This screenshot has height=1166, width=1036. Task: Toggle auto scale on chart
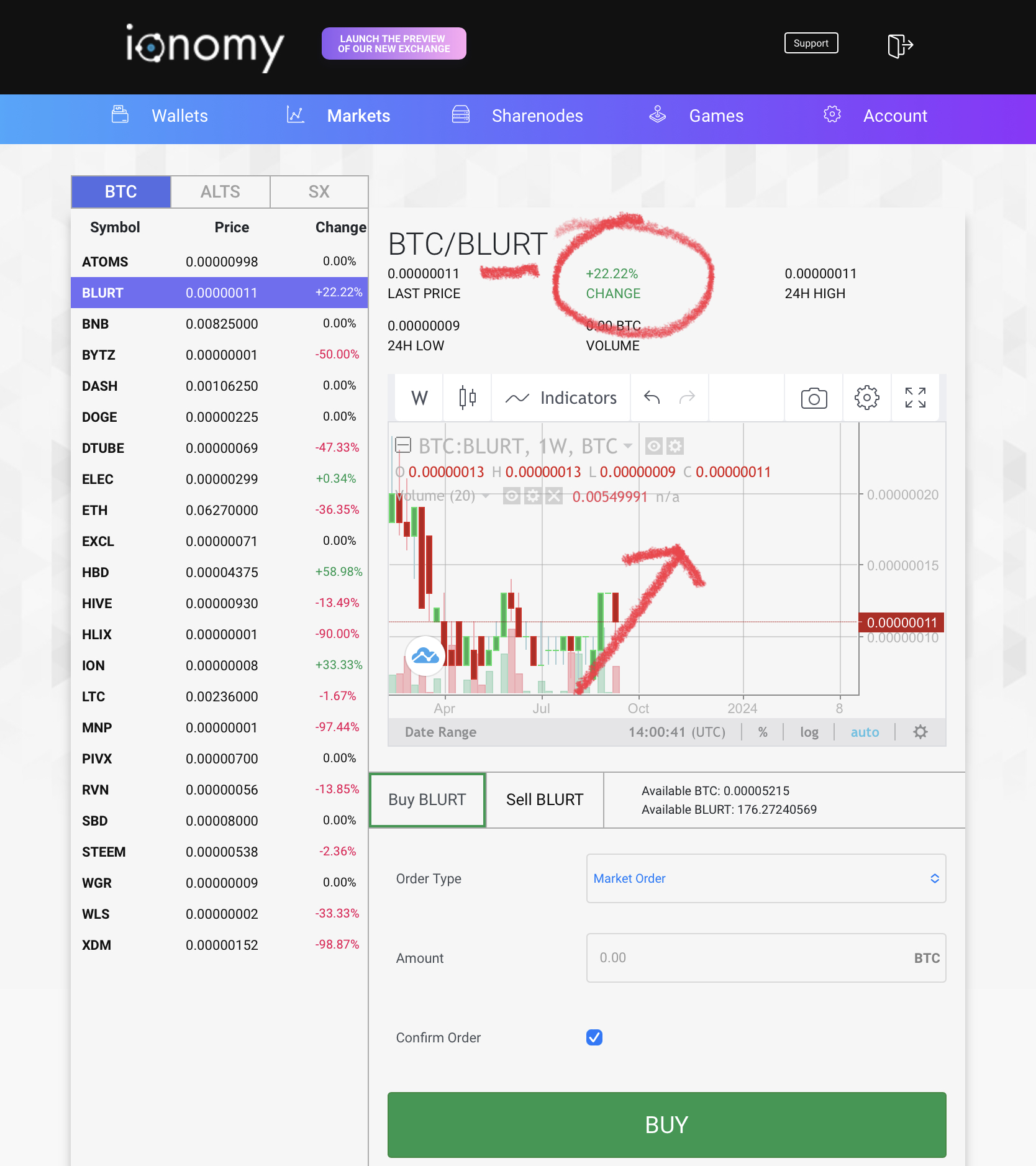pyautogui.click(x=865, y=732)
